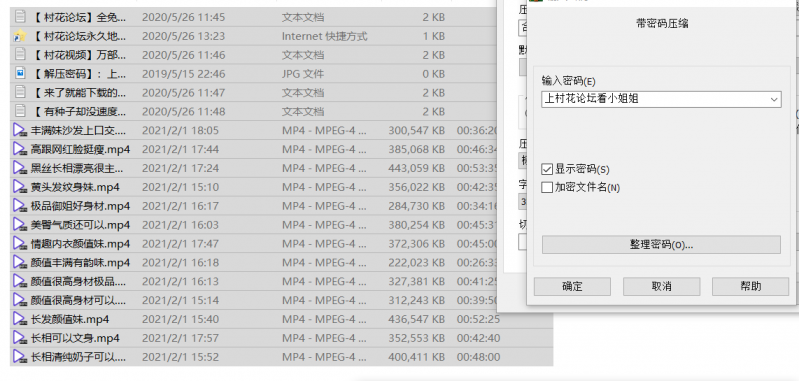Uncheck the 显示密码 checkbox

click(547, 169)
